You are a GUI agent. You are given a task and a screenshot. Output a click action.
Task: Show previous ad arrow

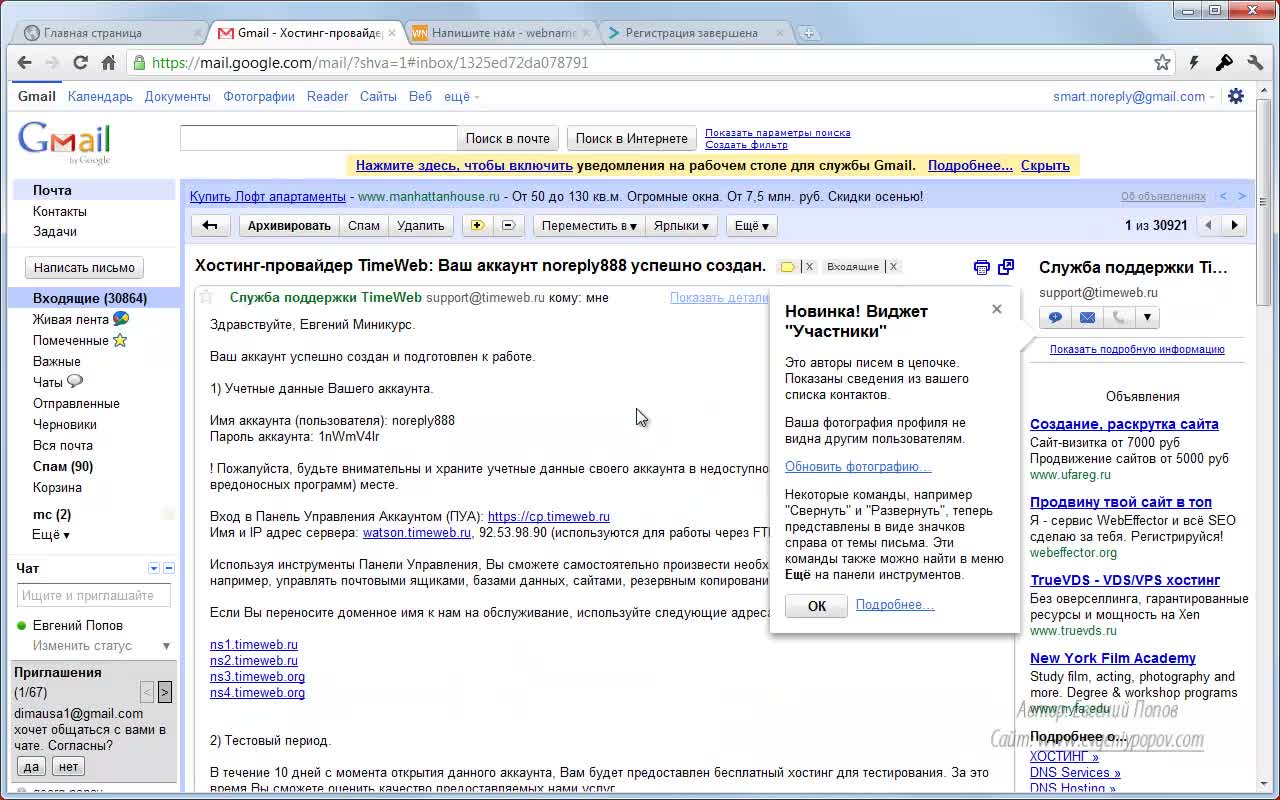(1225, 196)
